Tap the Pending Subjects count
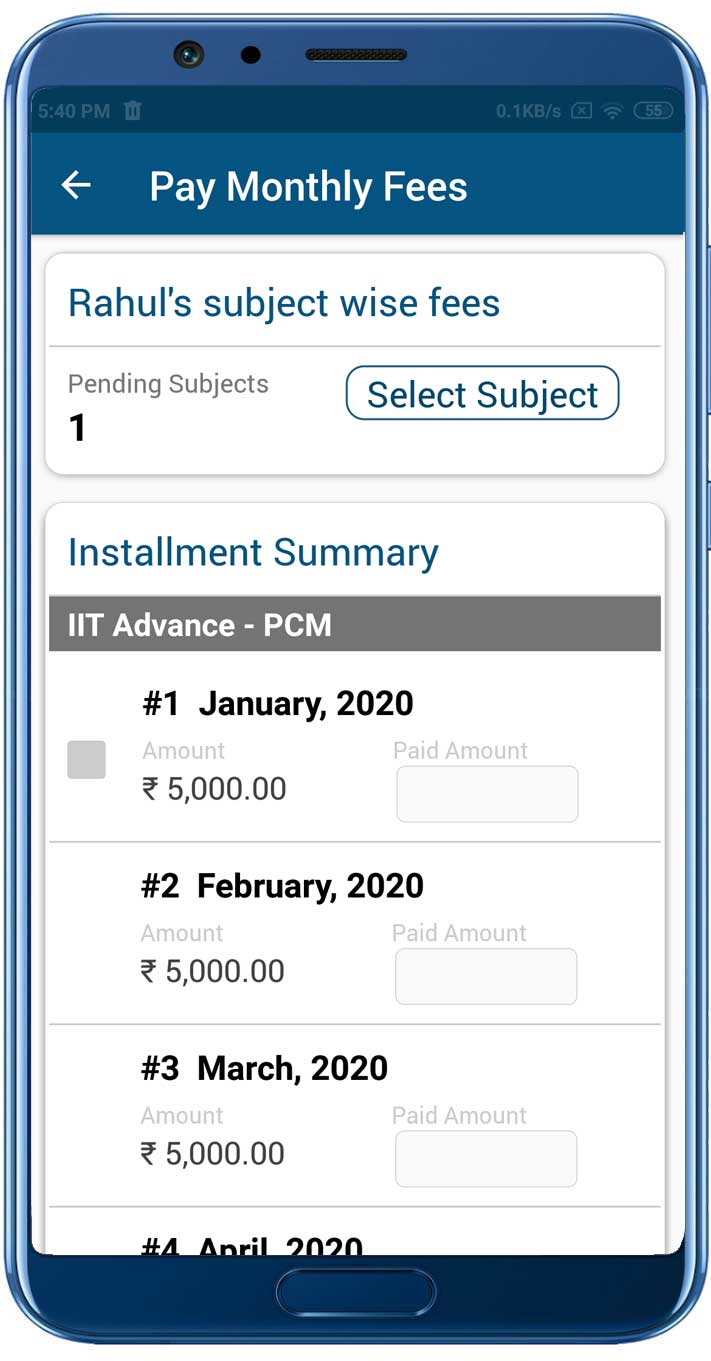Image resolution: width=711 pixels, height=1361 pixels. coord(78,429)
